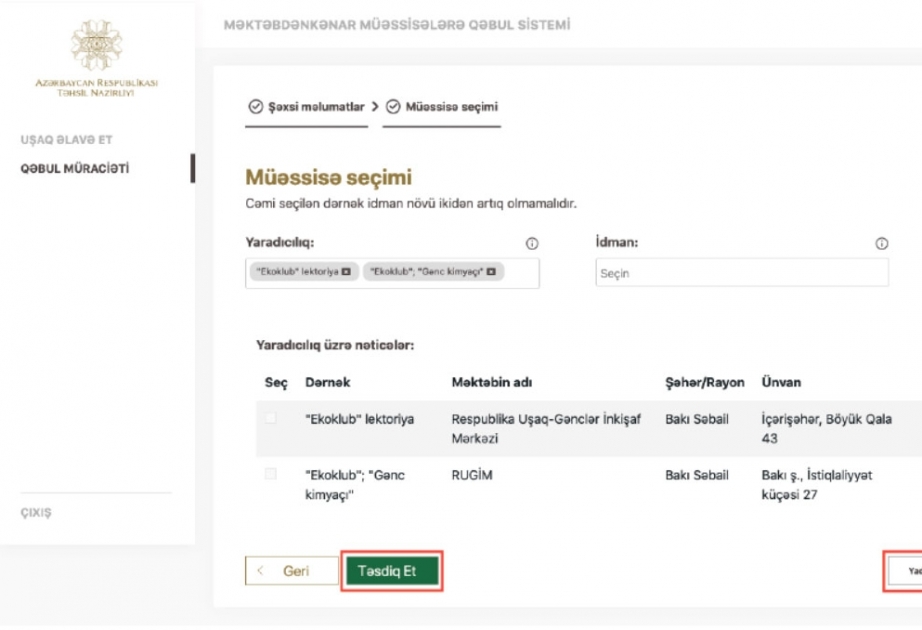This screenshot has height=630, width=922.
Task: Click "Ekoklub"; "Gənc kimyaçı" in results table
Action: pos(355,485)
